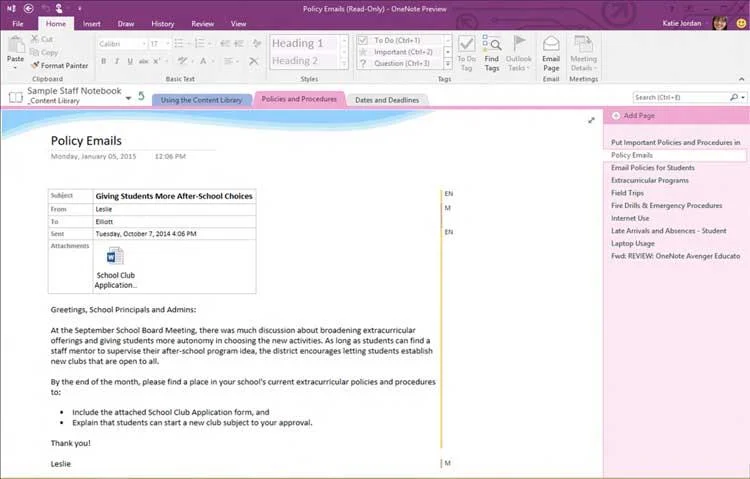Open the Fire Drills & Emergency Procedures page

coord(666,205)
